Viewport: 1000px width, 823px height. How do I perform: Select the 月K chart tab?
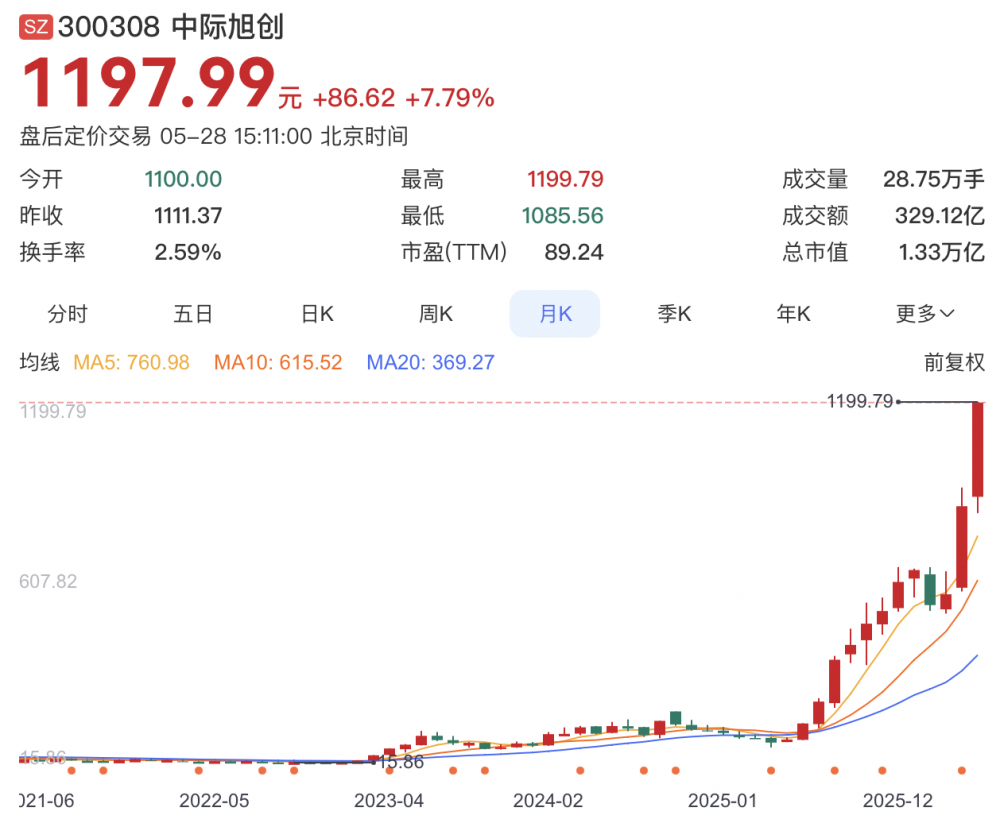555,314
